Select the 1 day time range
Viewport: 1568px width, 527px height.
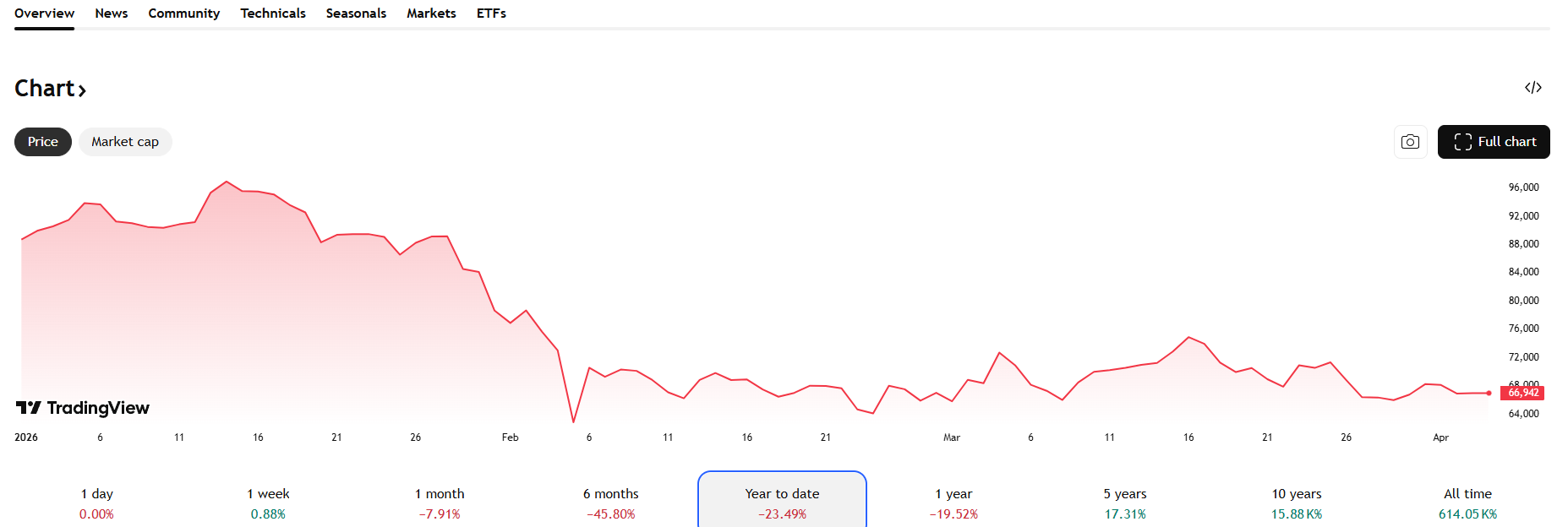pyautogui.click(x=97, y=503)
